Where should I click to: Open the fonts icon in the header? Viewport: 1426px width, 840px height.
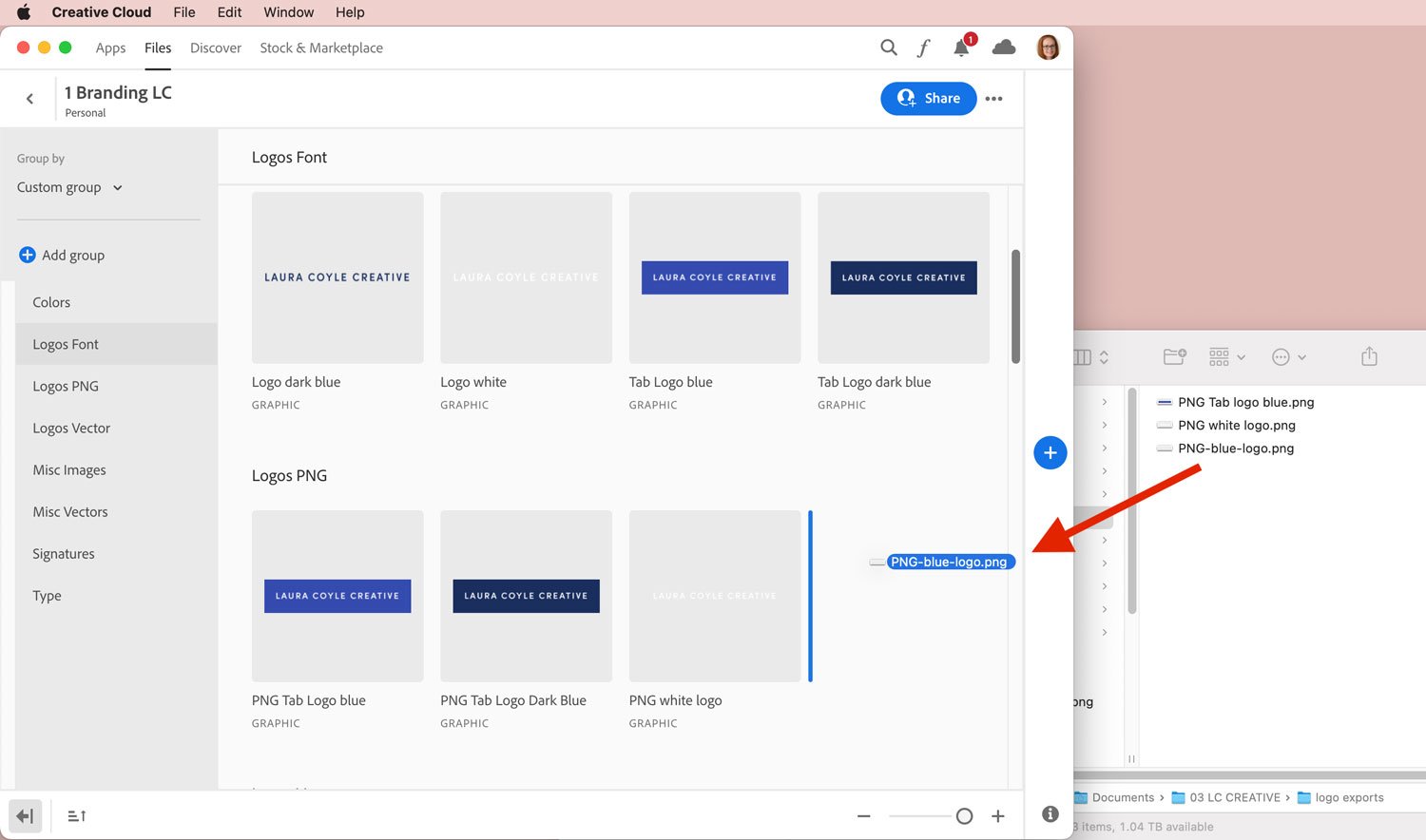(x=923, y=48)
